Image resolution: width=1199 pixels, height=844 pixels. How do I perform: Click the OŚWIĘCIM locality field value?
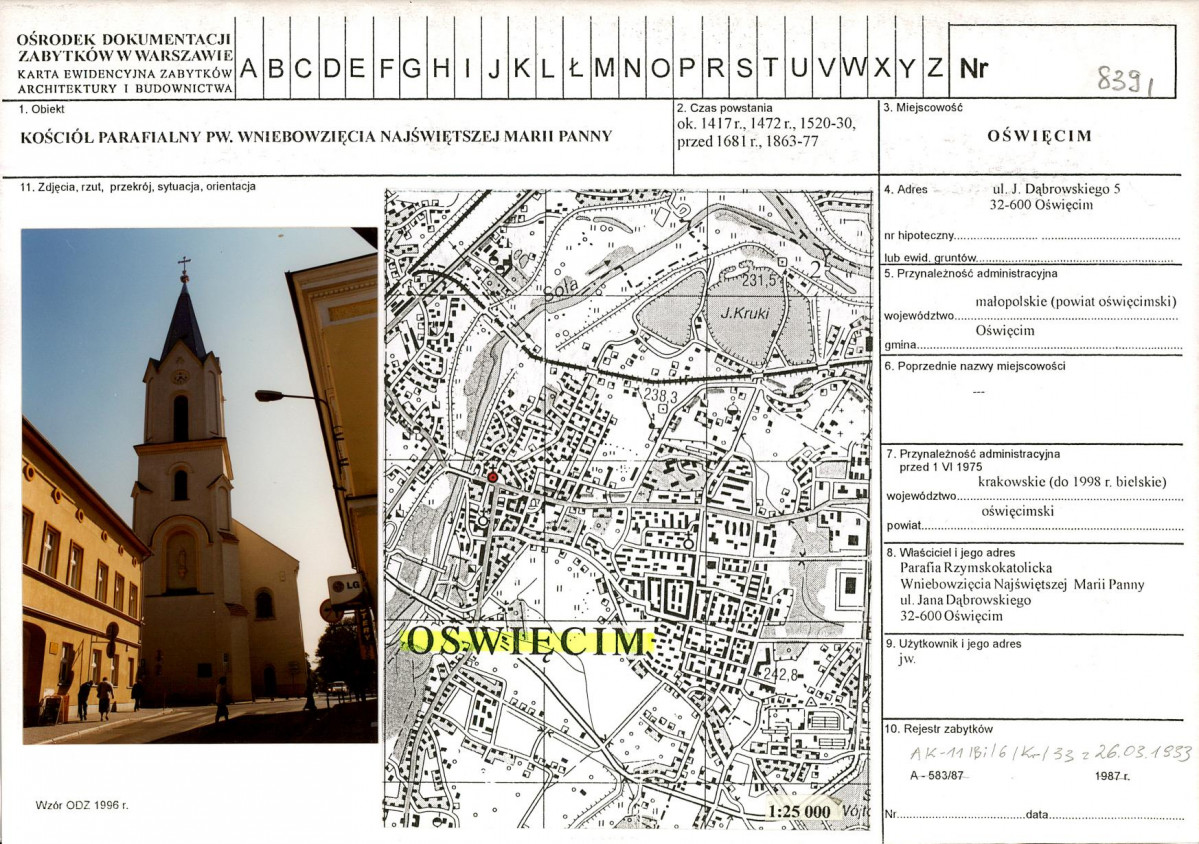pos(1039,137)
